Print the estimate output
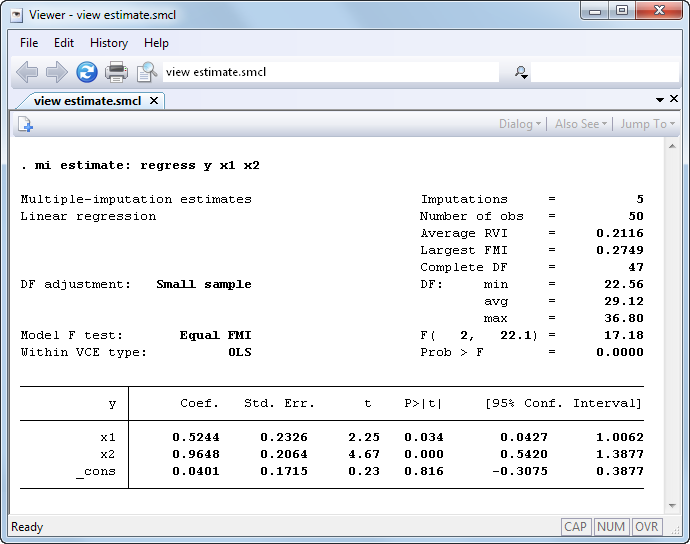 (117, 72)
